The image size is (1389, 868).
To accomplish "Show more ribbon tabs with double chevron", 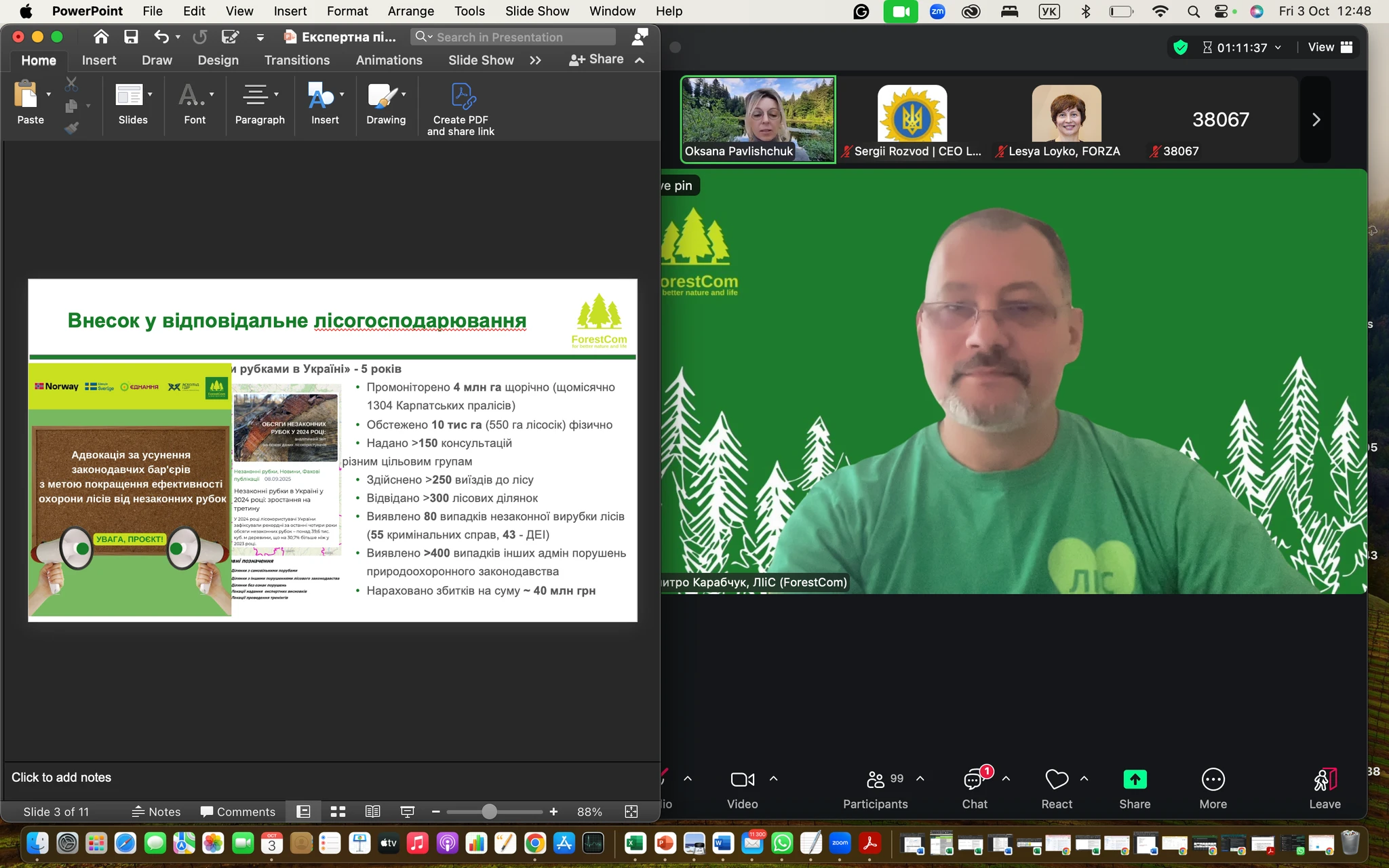I will 535,60.
